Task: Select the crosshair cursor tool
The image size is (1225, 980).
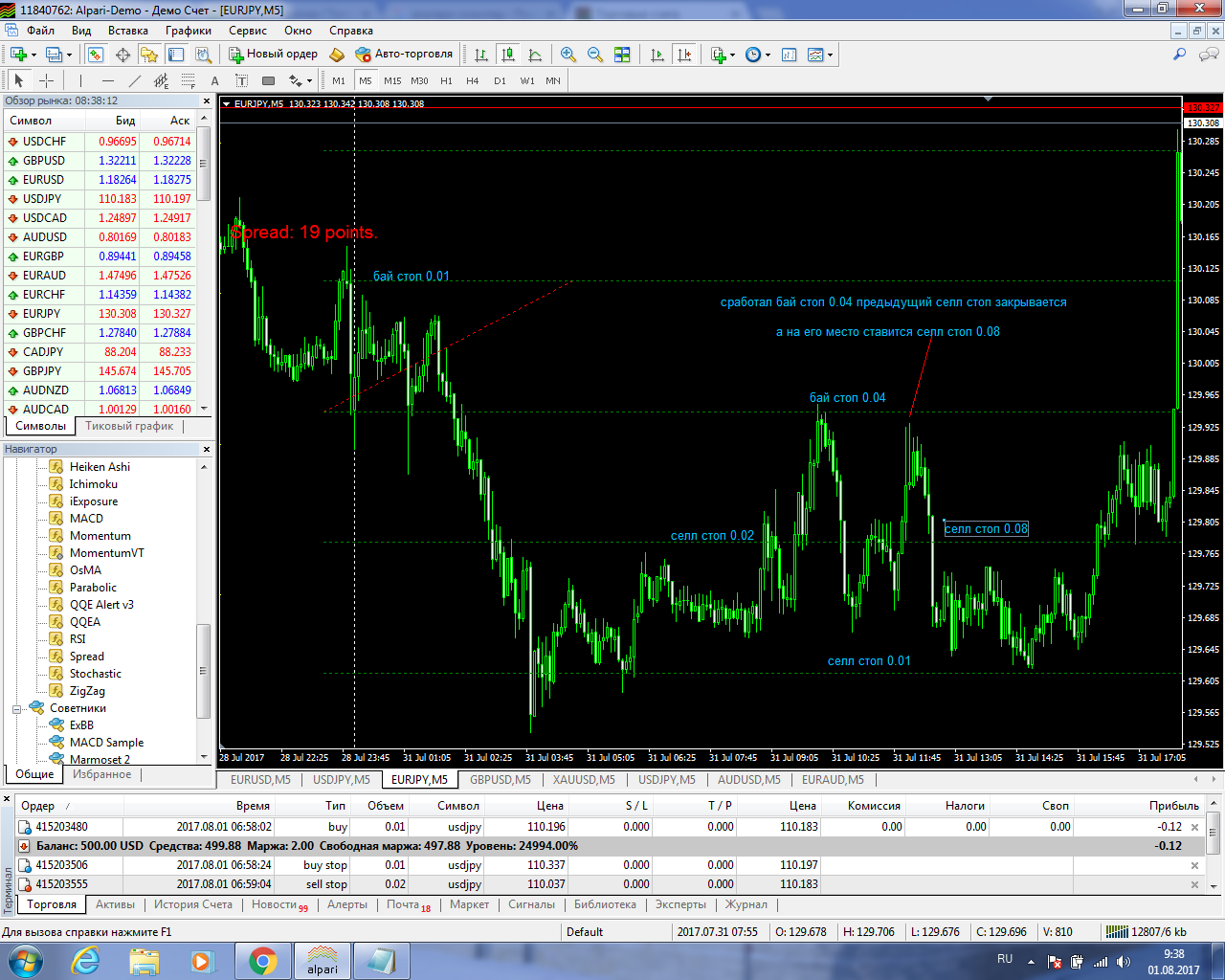Action: (46, 81)
